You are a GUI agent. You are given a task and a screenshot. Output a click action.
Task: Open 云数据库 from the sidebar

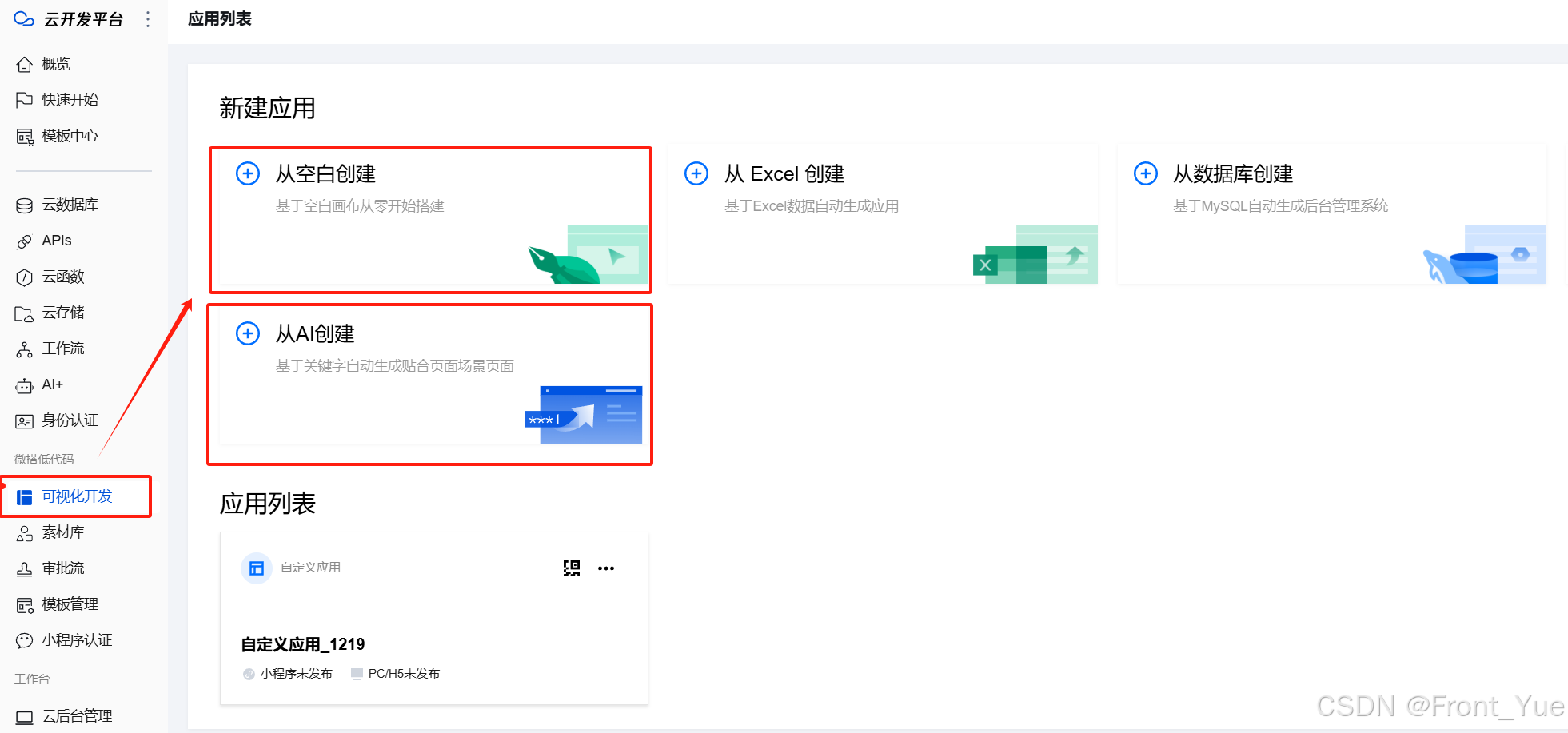click(70, 204)
